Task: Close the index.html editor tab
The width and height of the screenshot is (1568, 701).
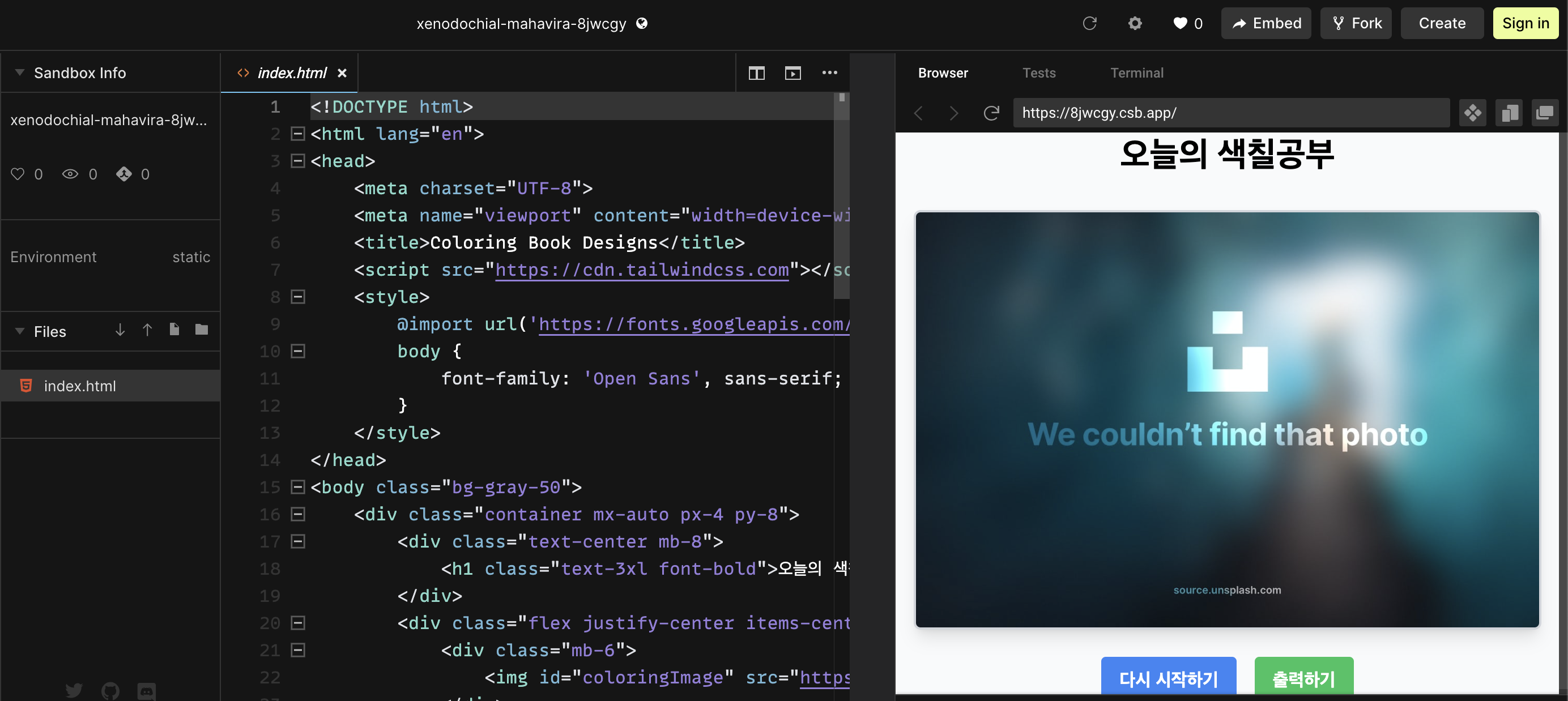Action: click(342, 73)
